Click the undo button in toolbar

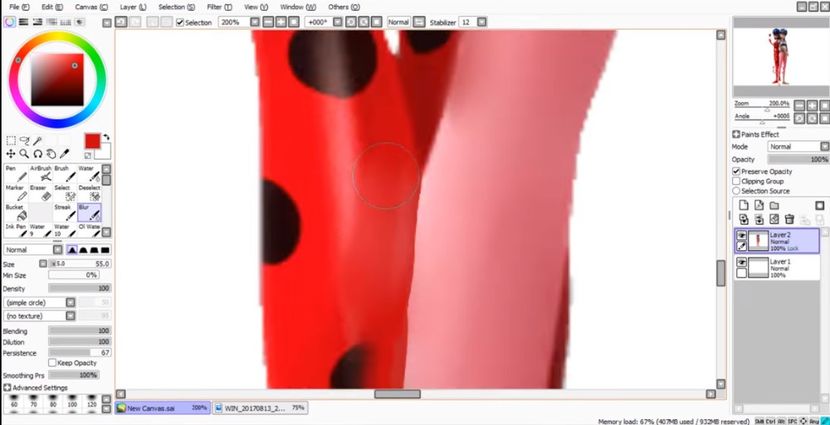tap(121, 22)
